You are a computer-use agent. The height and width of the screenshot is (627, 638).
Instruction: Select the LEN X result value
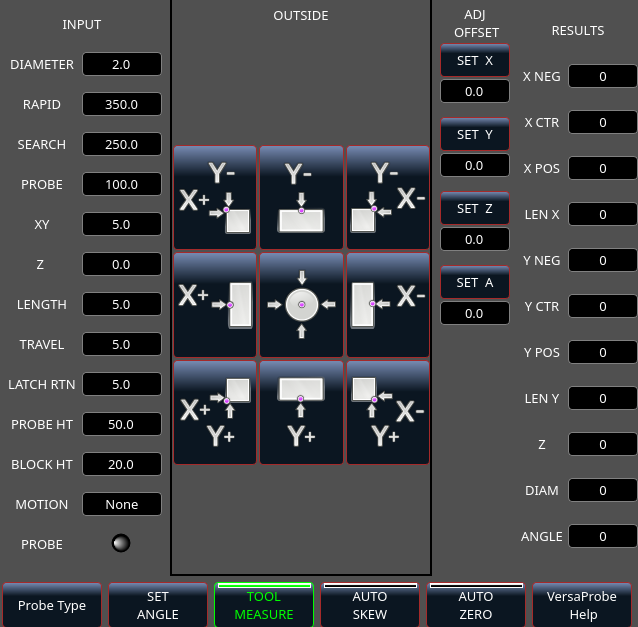[x=603, y=214]
